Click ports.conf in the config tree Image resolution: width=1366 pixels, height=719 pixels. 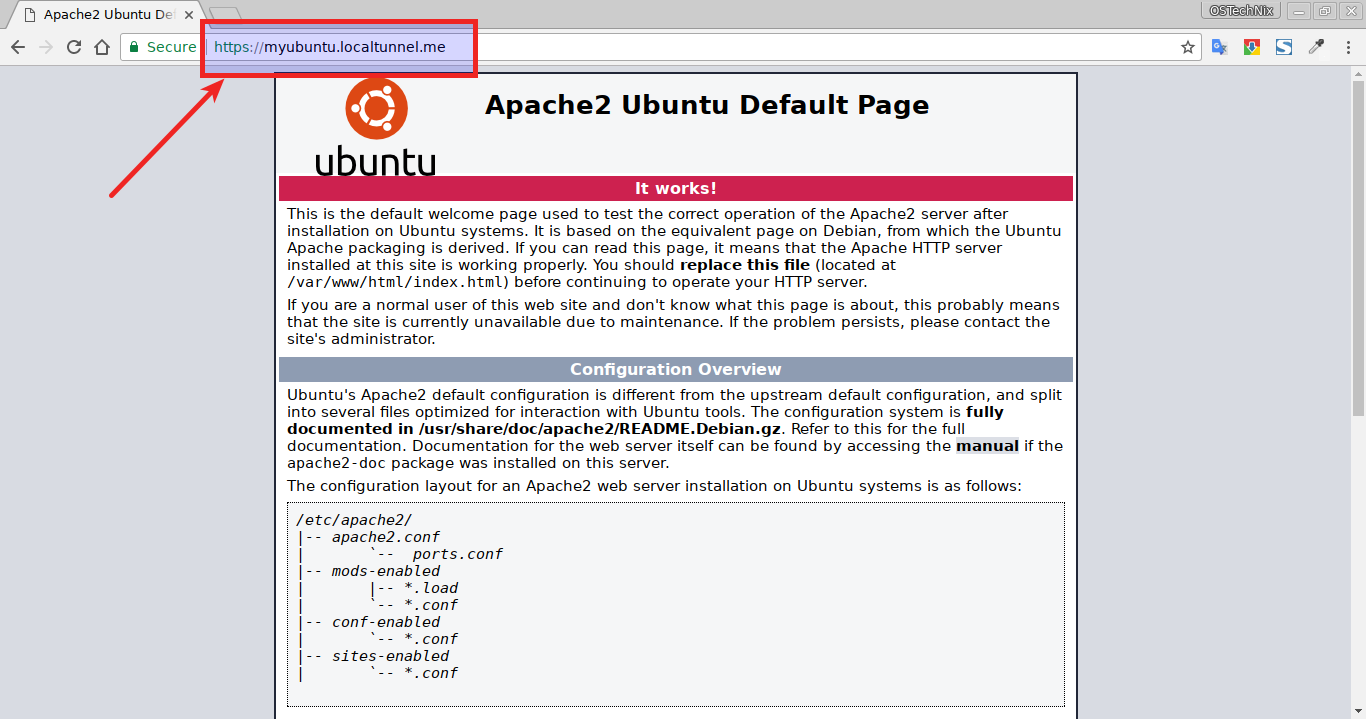(x=458, y=554)
